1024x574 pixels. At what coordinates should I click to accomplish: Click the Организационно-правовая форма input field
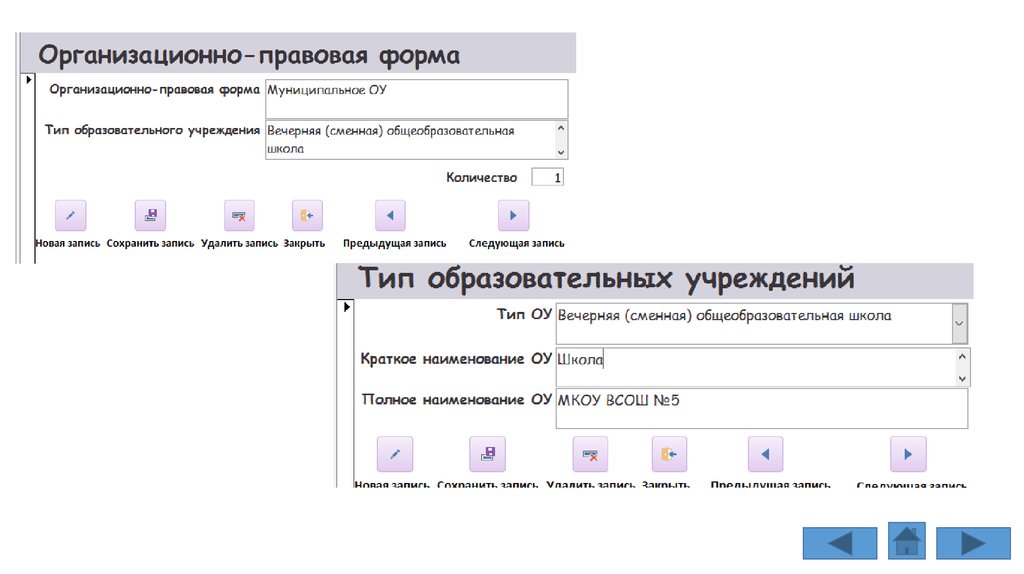point(417,99)
